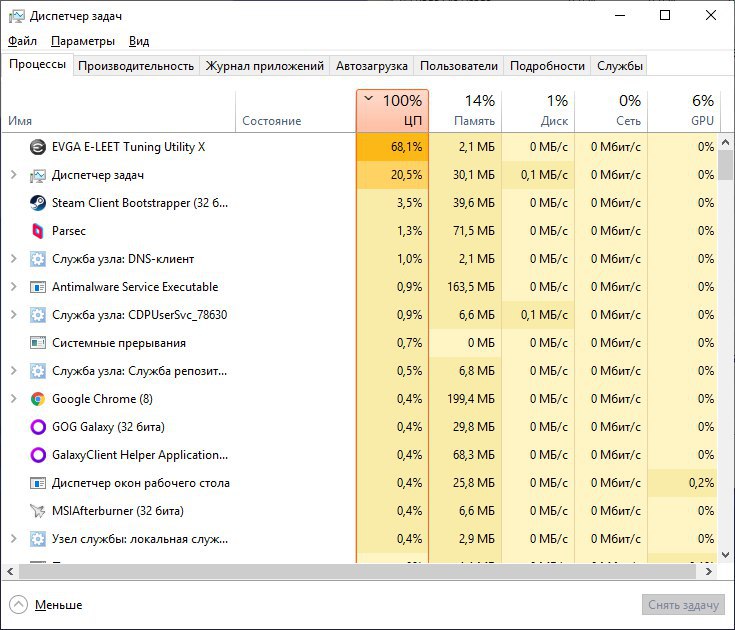Sort by the Состояние column header
The width and height of the screenshot is (735, 630).
click(x=296, y=111)
